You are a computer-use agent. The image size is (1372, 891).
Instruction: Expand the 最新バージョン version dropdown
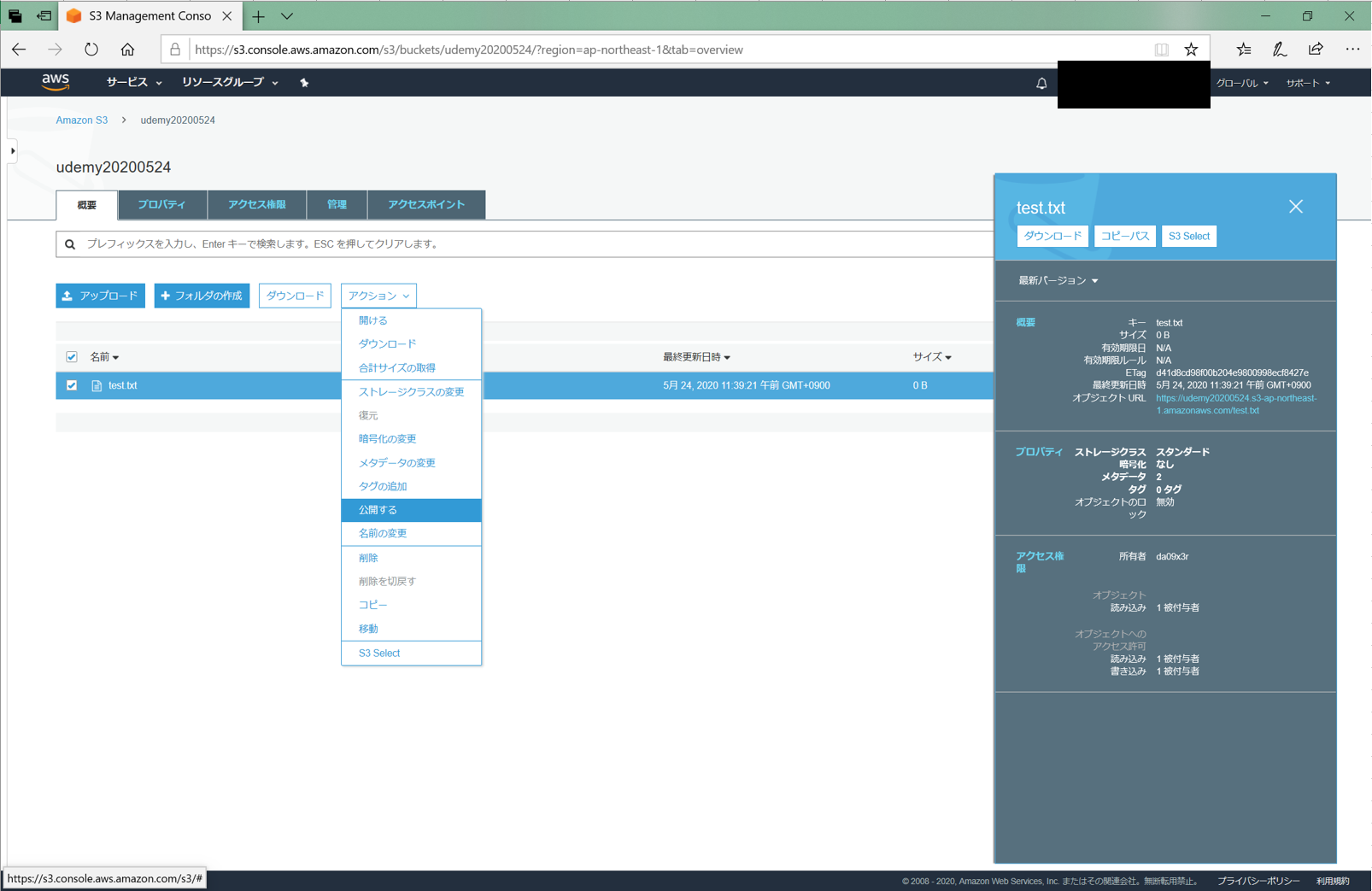[x=1058, y=280]
